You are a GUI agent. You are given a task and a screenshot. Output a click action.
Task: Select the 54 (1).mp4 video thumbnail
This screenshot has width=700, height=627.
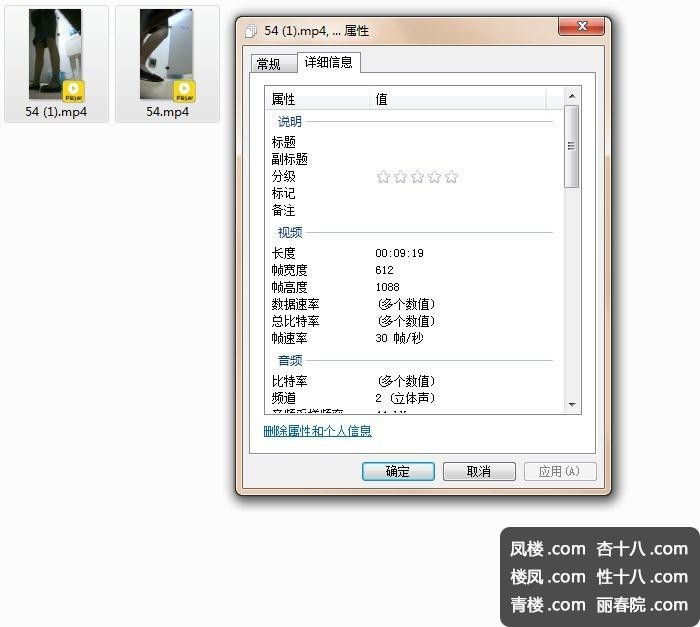[55, 54]
